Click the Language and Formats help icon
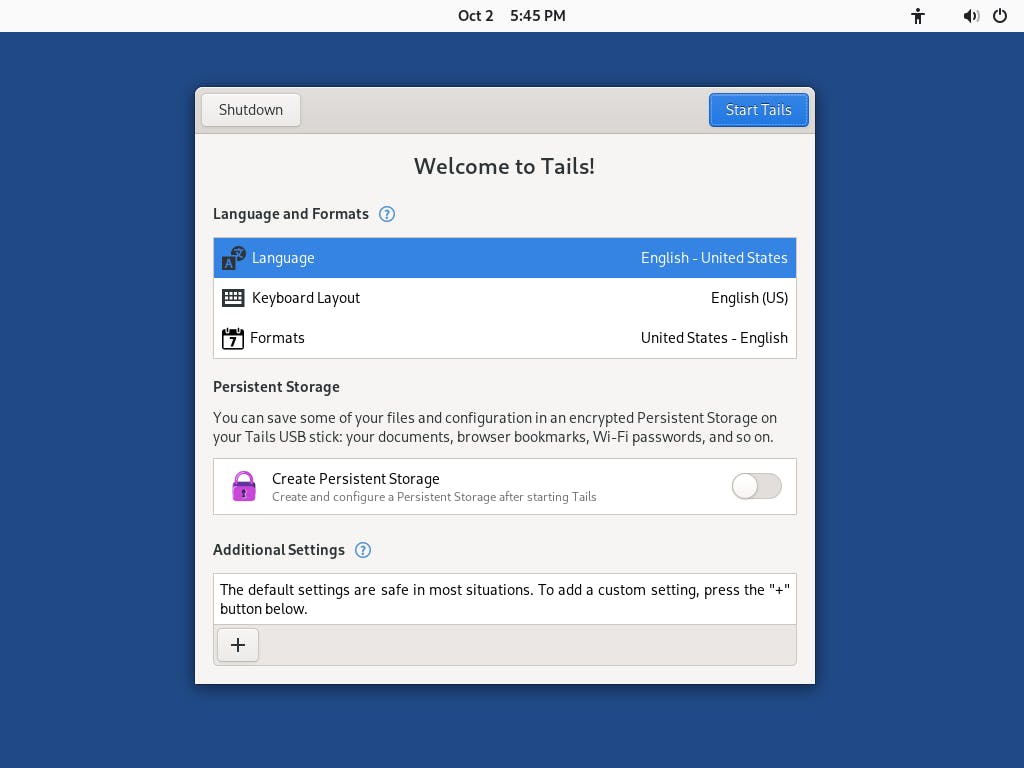This screenshot has height=768, width=1024. (x=387, y=214)
